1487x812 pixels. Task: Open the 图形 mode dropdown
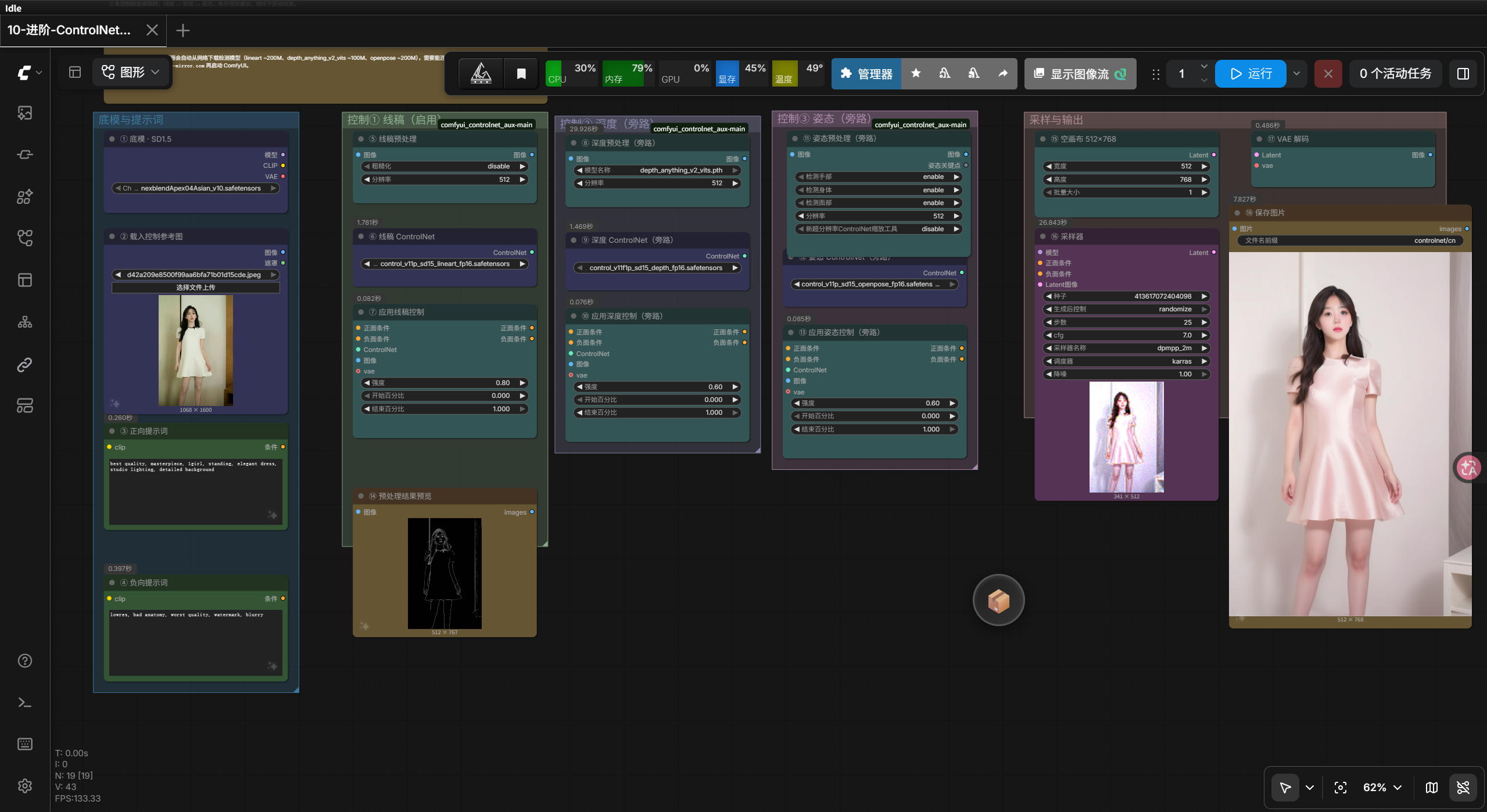pos(131,73)
